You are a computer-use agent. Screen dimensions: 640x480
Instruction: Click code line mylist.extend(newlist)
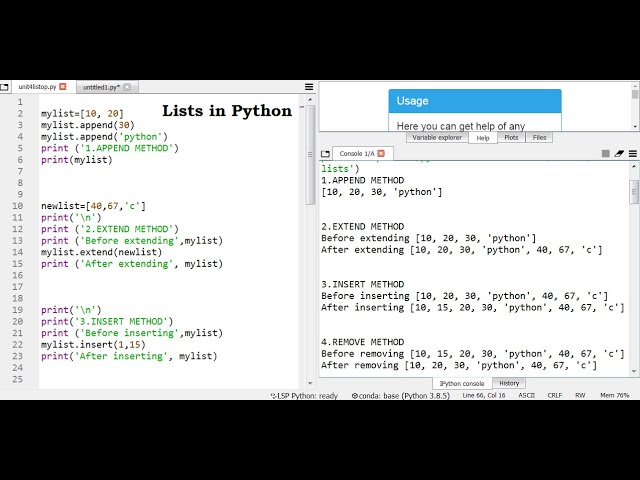(x=101, y=252)
